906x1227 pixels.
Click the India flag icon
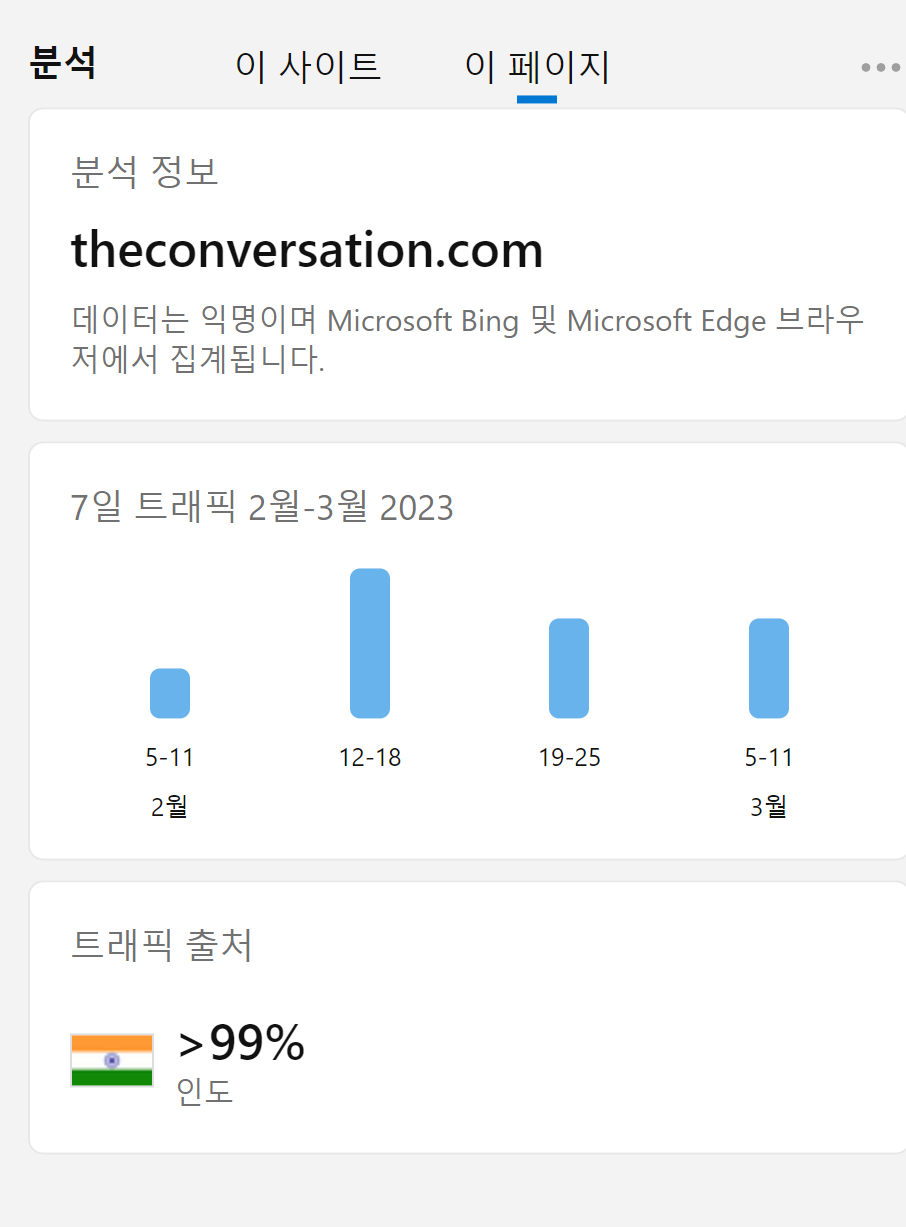click(111, 1058)
